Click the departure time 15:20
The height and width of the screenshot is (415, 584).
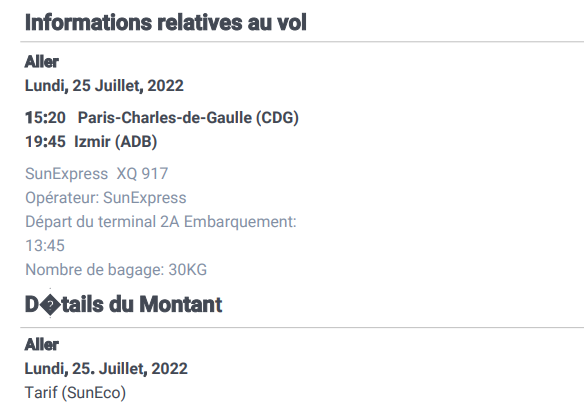pyautogui.click(x=45, y=118)
